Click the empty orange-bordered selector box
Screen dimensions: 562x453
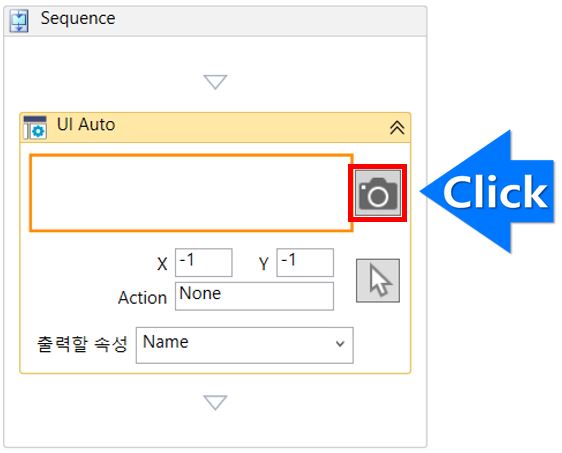pos(191,193)
